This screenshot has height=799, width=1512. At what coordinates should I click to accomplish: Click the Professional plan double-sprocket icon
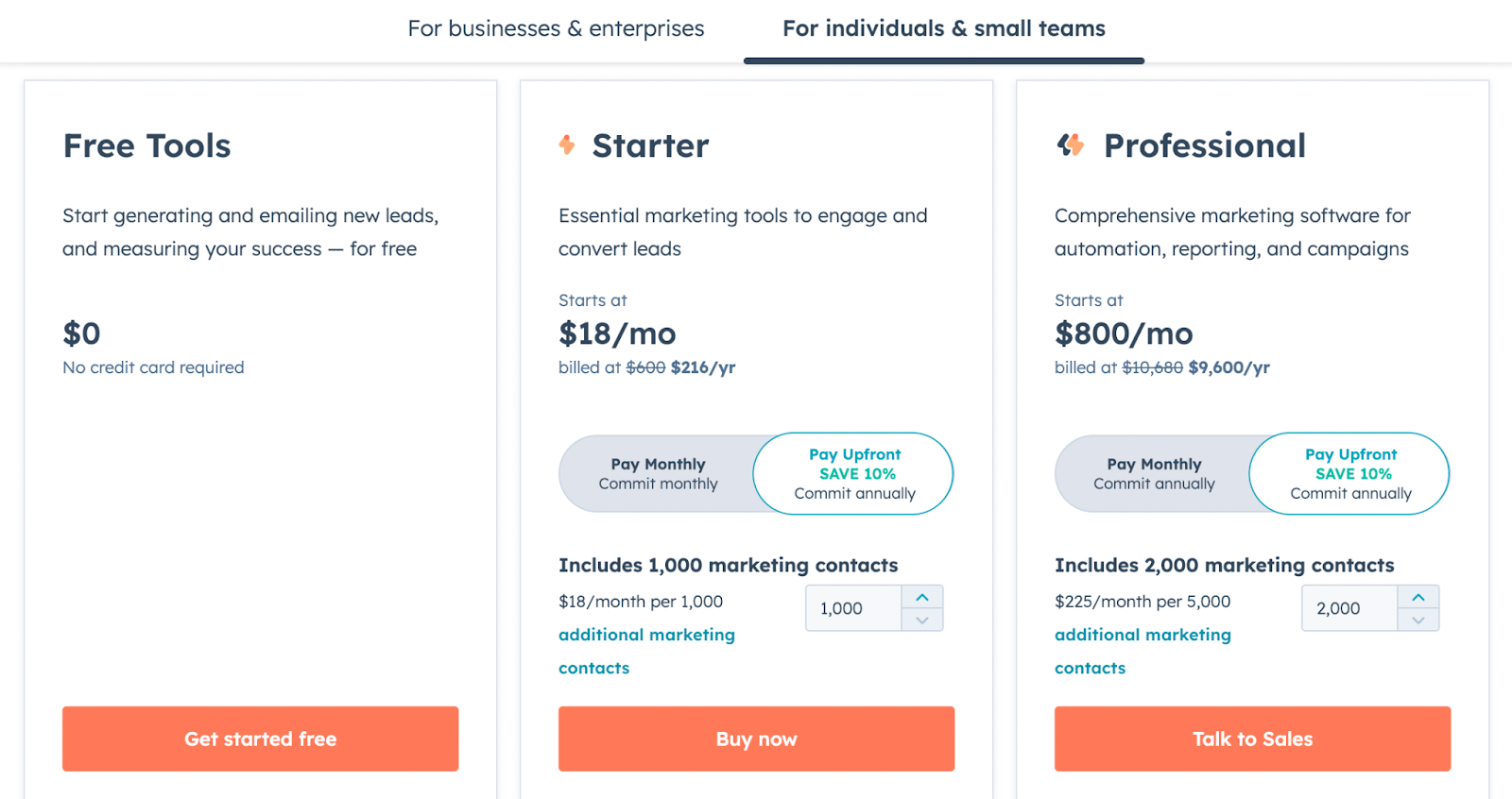(1070, 144)
